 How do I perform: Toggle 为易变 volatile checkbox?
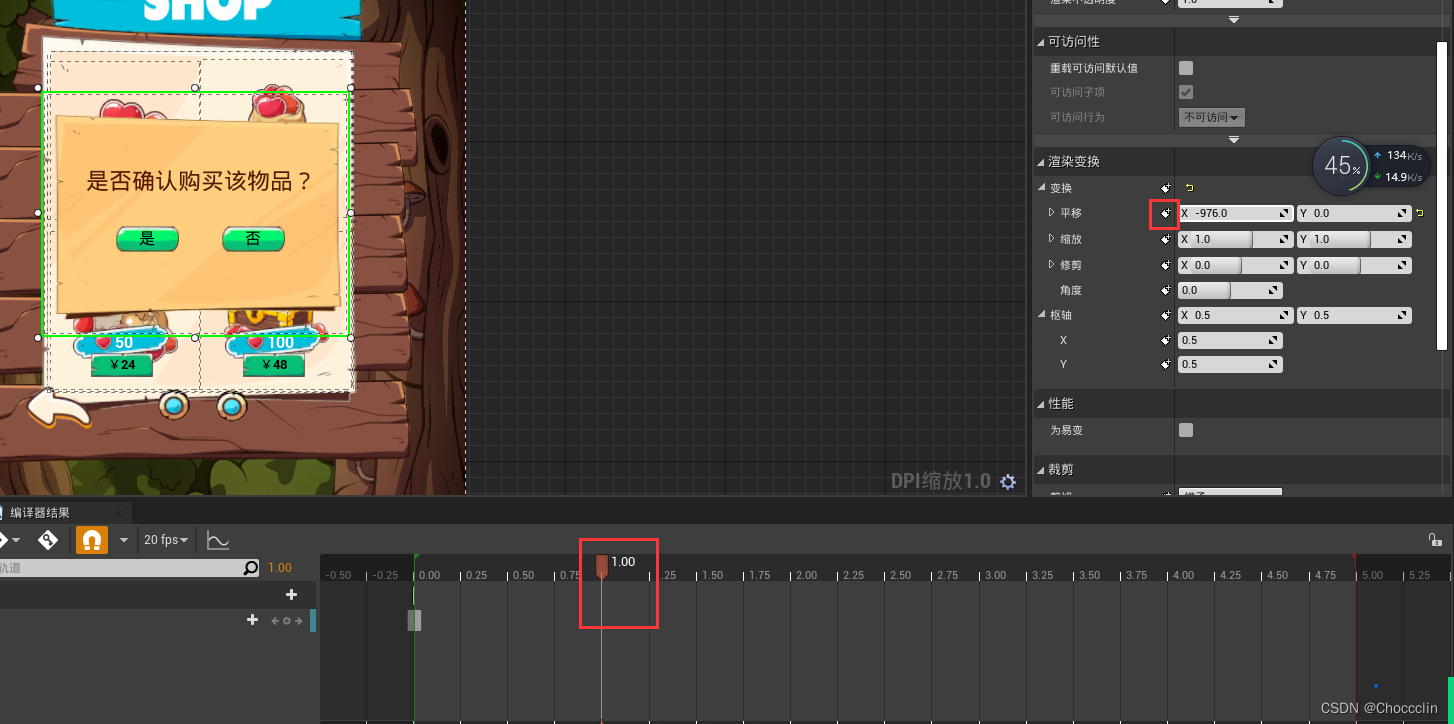[x=1186, y=430]
